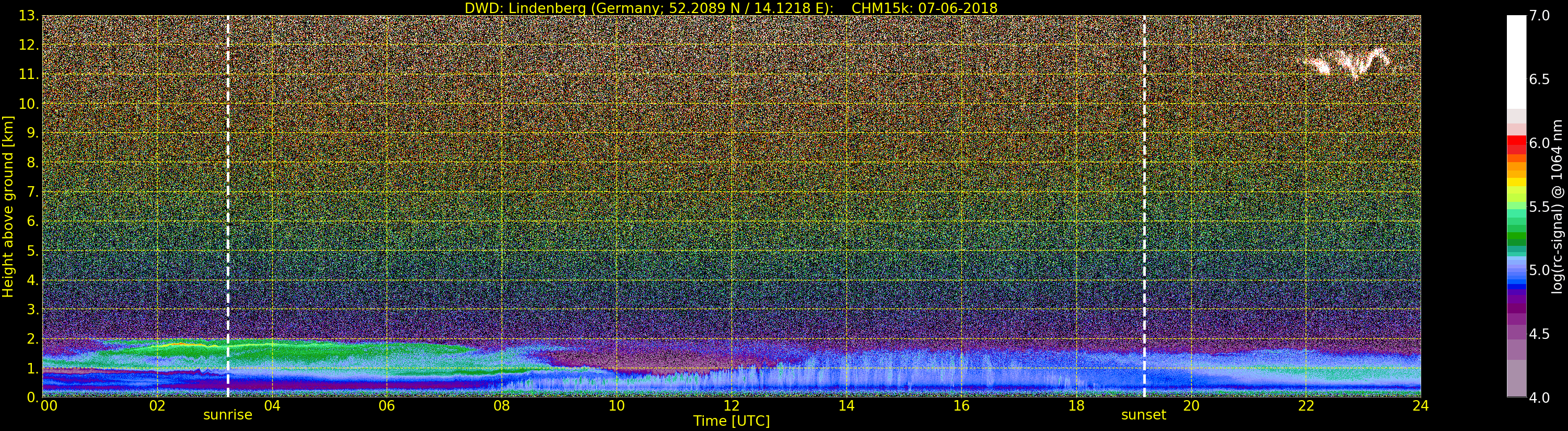
Task: Click the sunrise dashed white vertical line
Action: (x=228, y=206)
